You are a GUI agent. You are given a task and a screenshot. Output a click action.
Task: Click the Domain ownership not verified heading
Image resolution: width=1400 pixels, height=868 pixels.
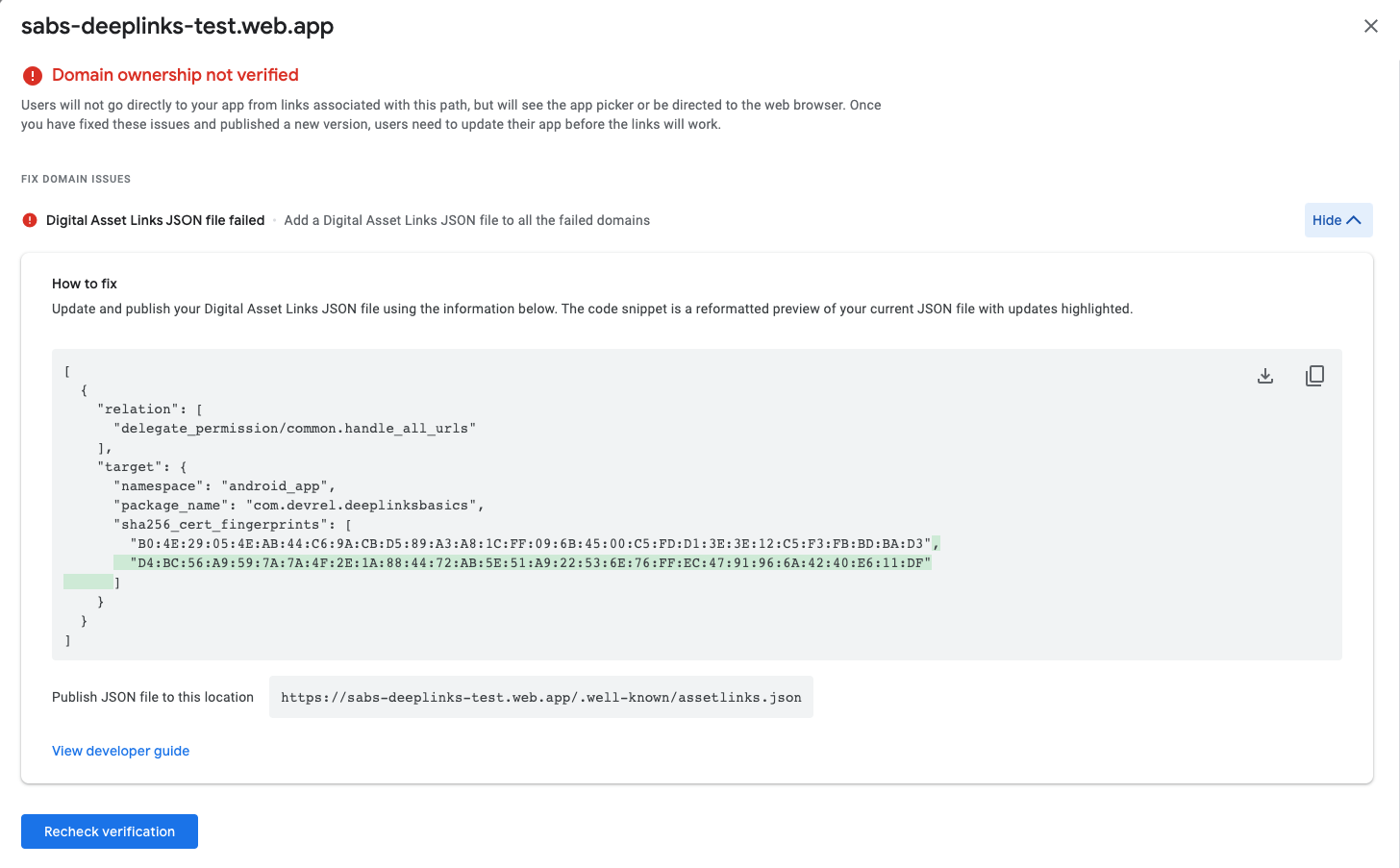coord(173,74)
